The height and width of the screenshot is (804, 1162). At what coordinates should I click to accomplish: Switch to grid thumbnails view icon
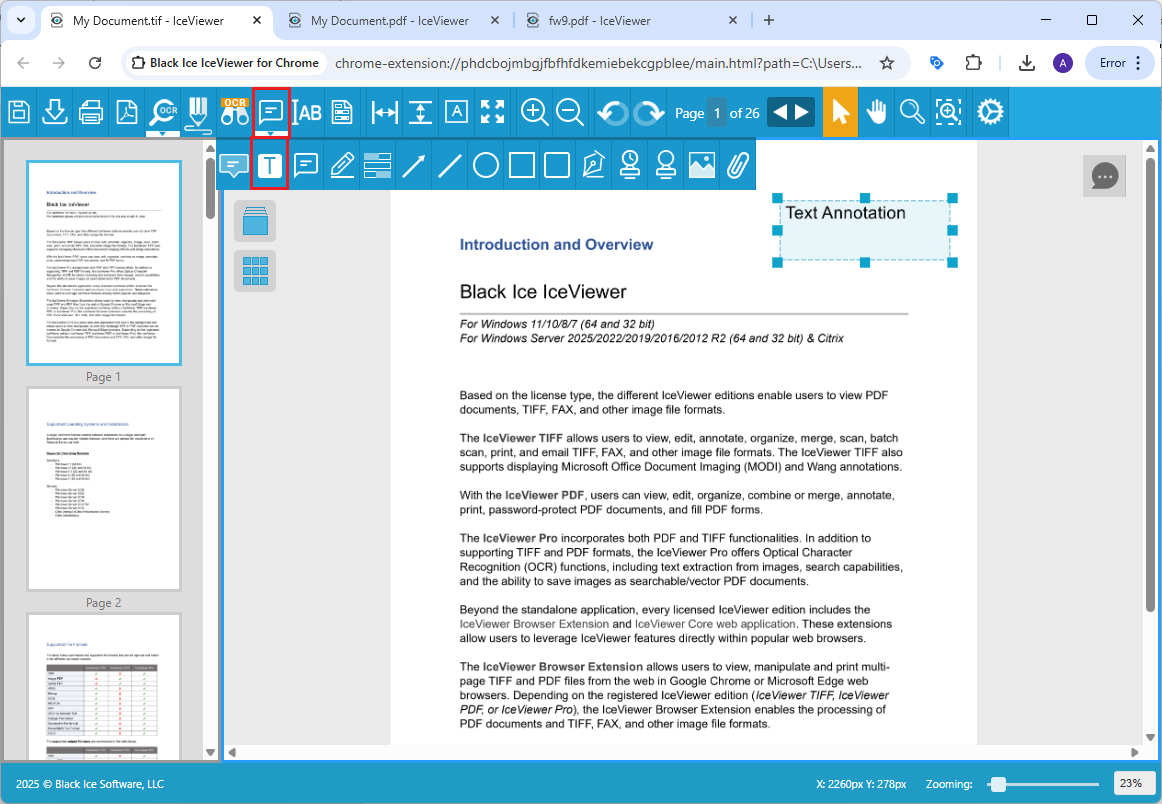[x=255, y=271]
